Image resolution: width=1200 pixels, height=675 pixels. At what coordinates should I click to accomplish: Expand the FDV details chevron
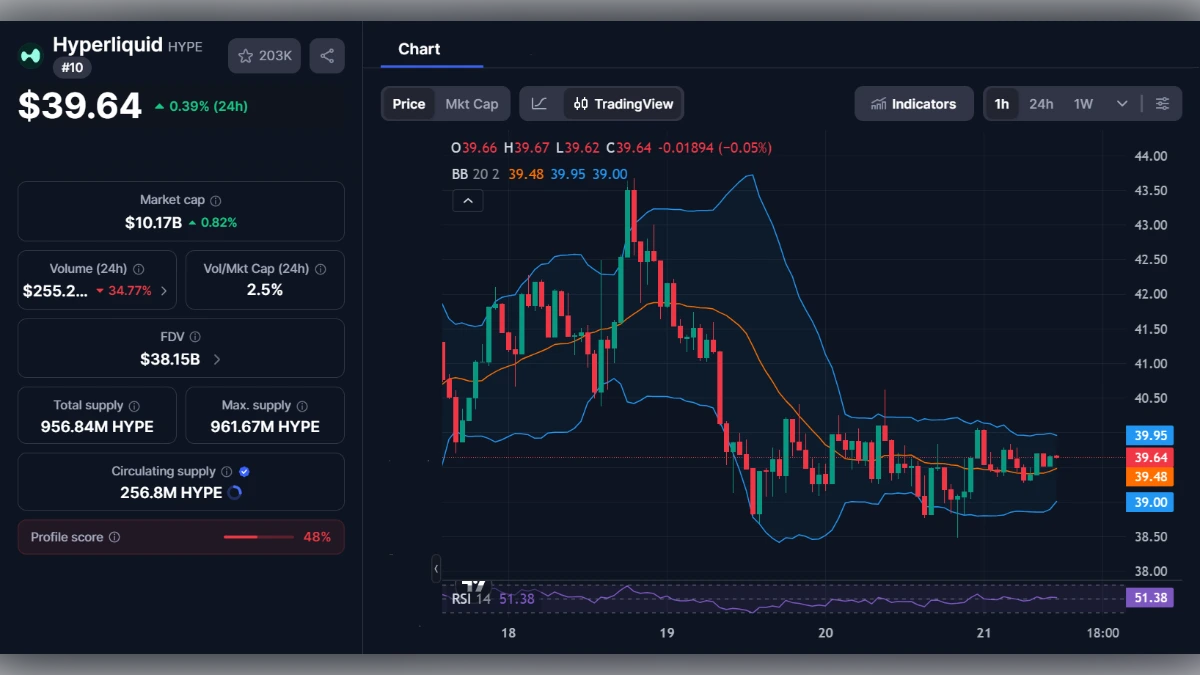click(x=217, y=359)
